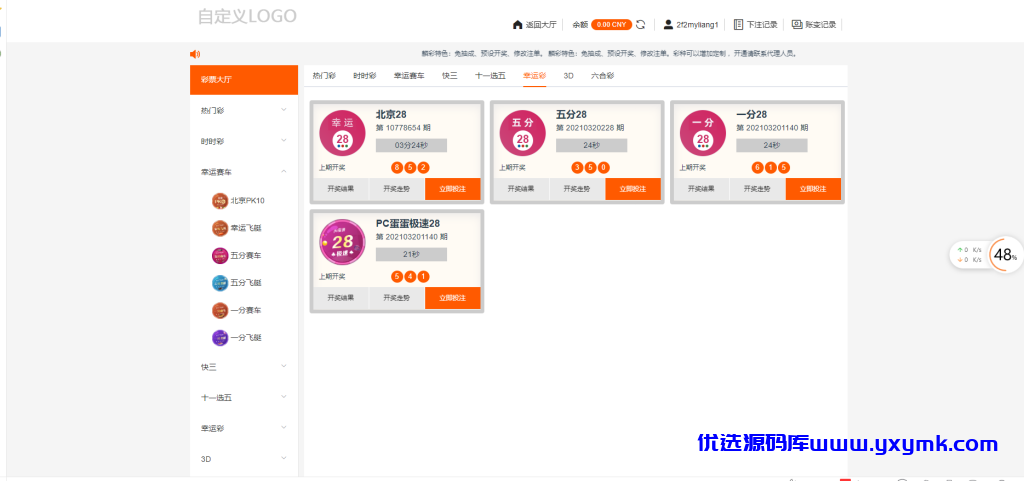Click 立即投注 on the PC蛋蛋极速28 card
1024x481 pixels.
coord(453,298)
